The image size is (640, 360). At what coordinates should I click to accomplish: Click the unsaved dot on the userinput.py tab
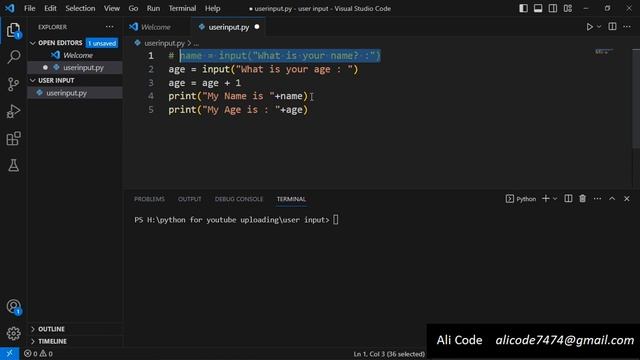pyautogui.click(x=257, y=27)
